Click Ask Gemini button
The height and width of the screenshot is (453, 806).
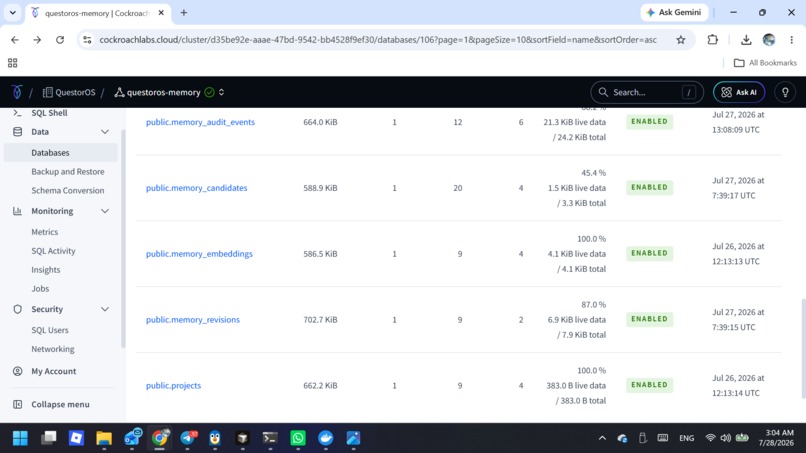(674, 12)
